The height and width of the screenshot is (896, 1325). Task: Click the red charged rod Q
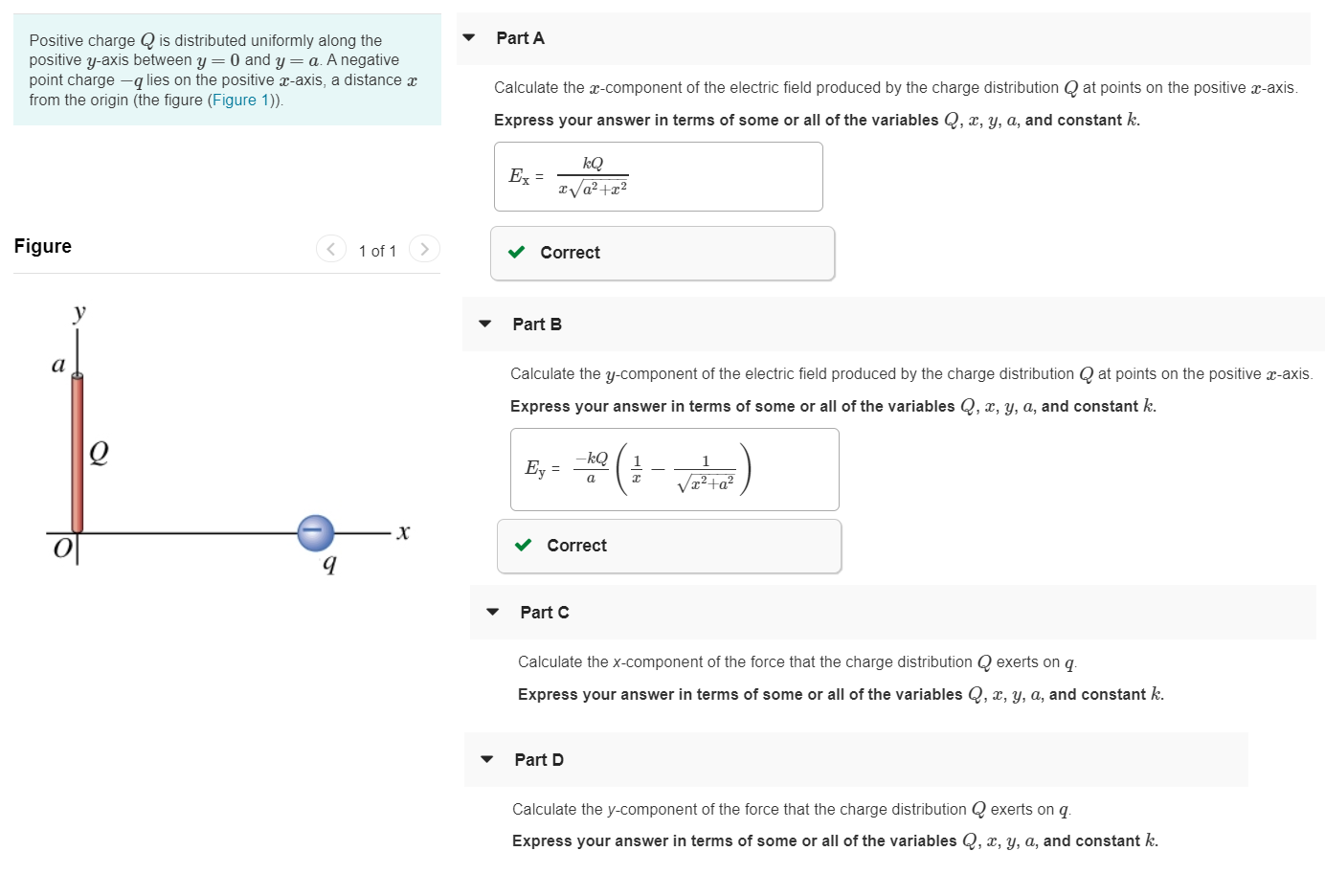(x=78, y=453)
